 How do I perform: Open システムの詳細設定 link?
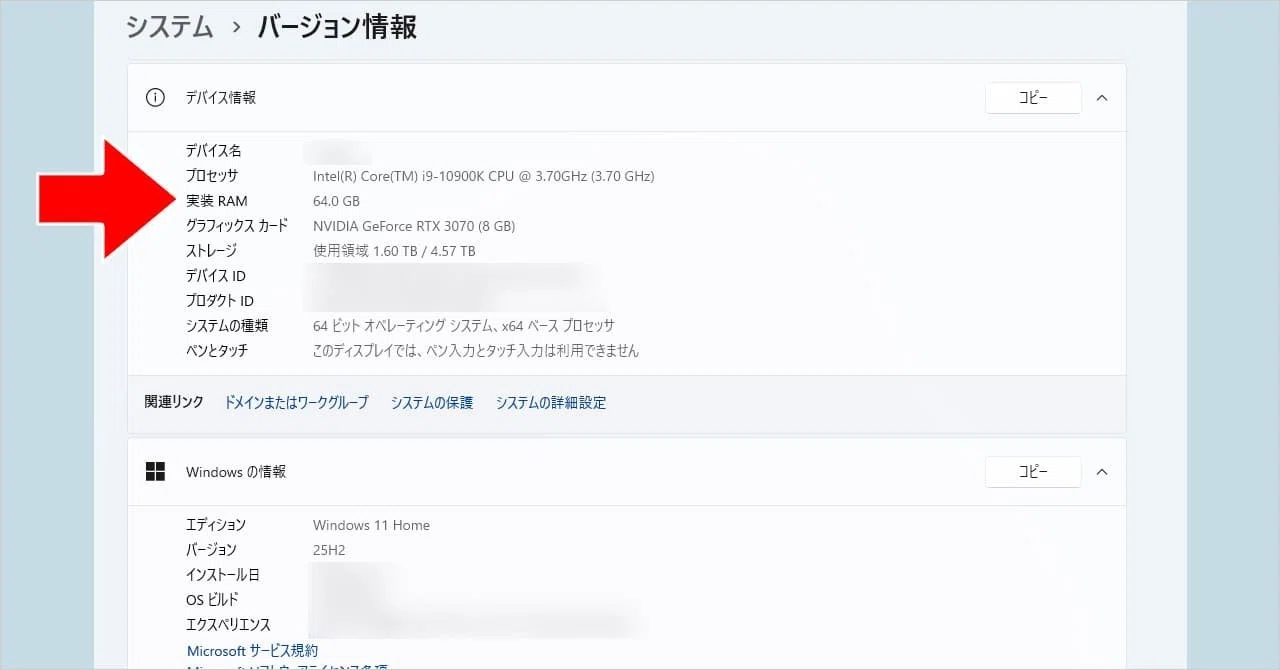click(551, 402)
